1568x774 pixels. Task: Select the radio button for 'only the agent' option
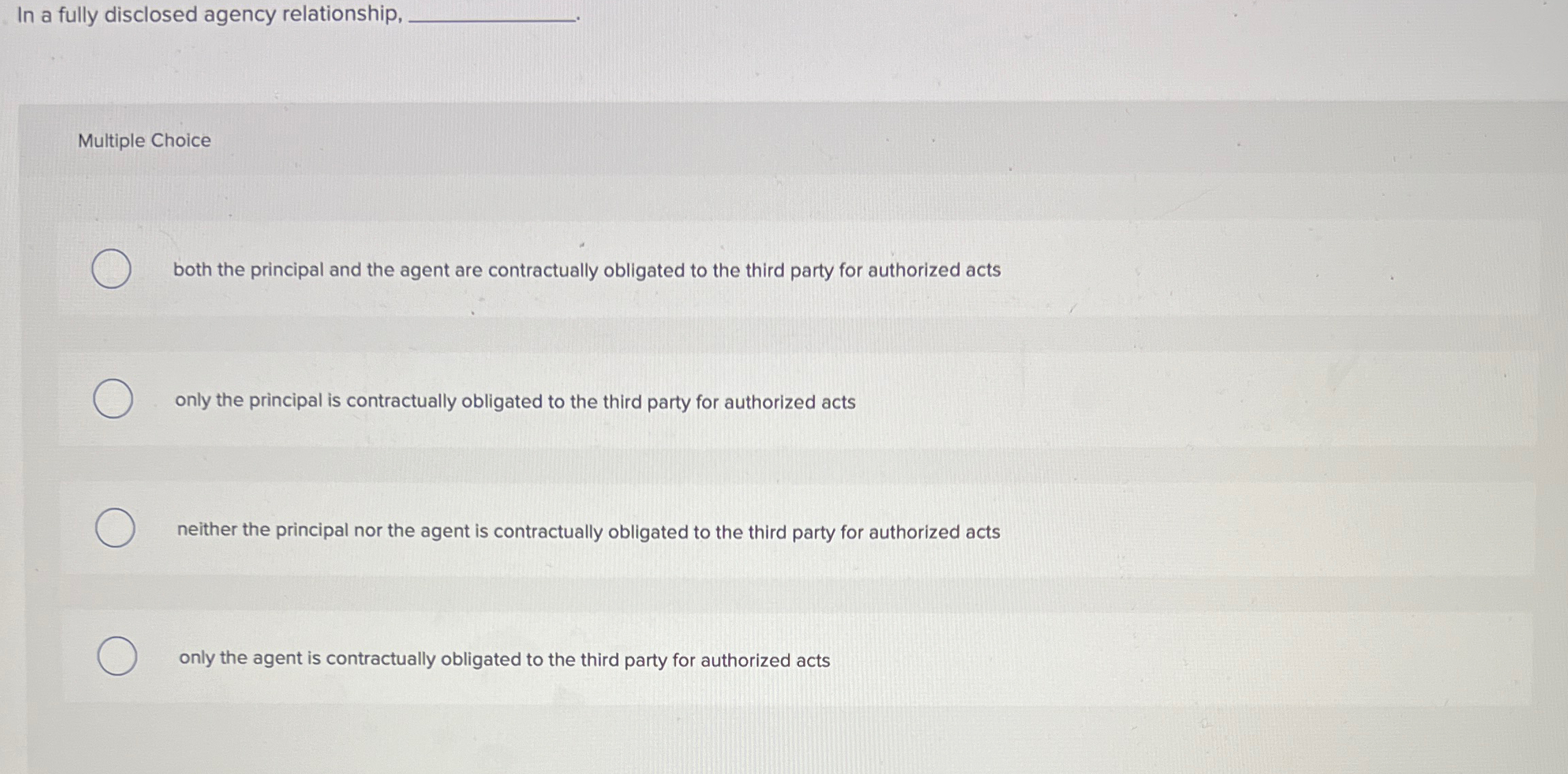click(117, 657)
